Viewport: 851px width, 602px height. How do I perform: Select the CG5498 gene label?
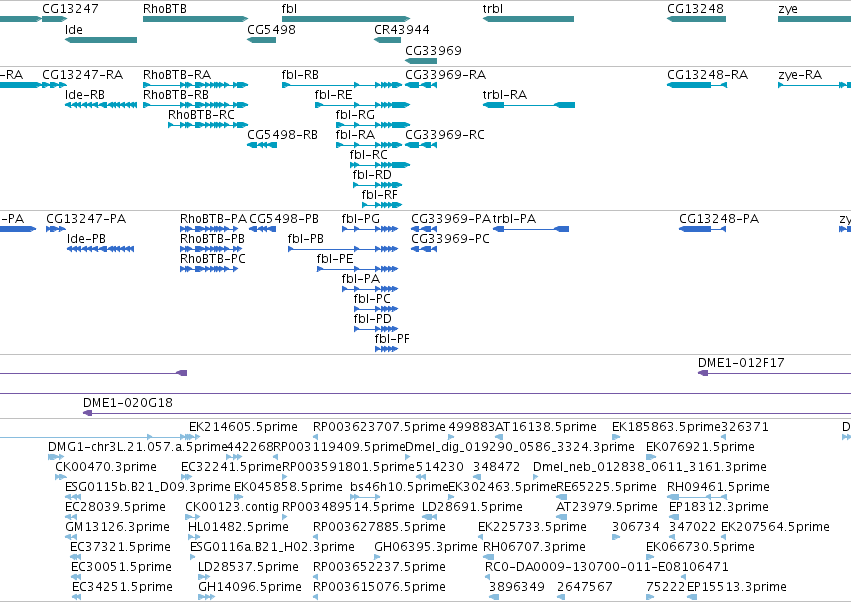click(271, 29)
